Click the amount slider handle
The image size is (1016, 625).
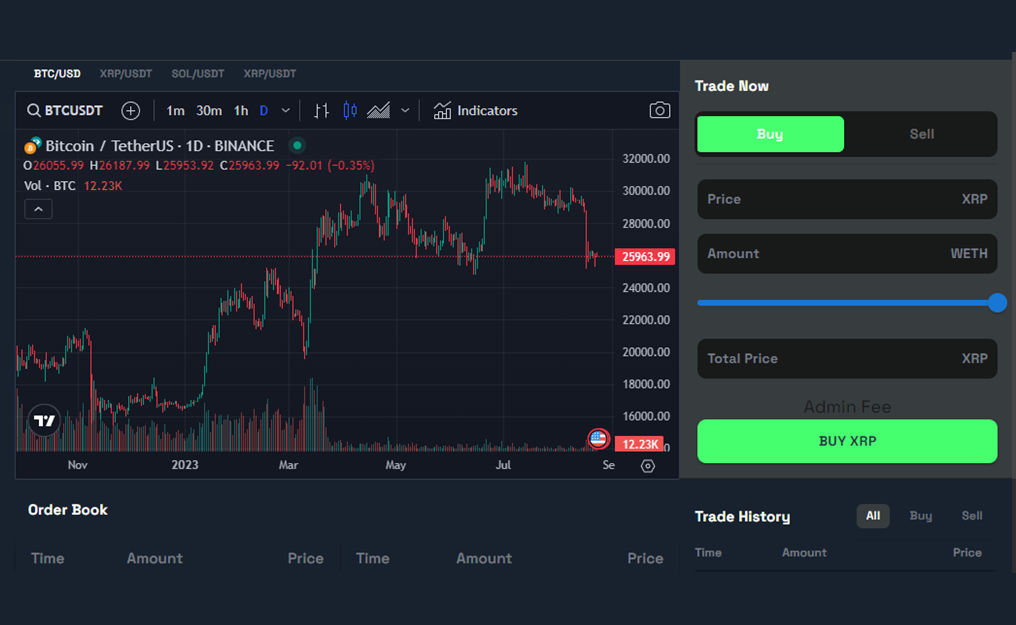point(997,302)
